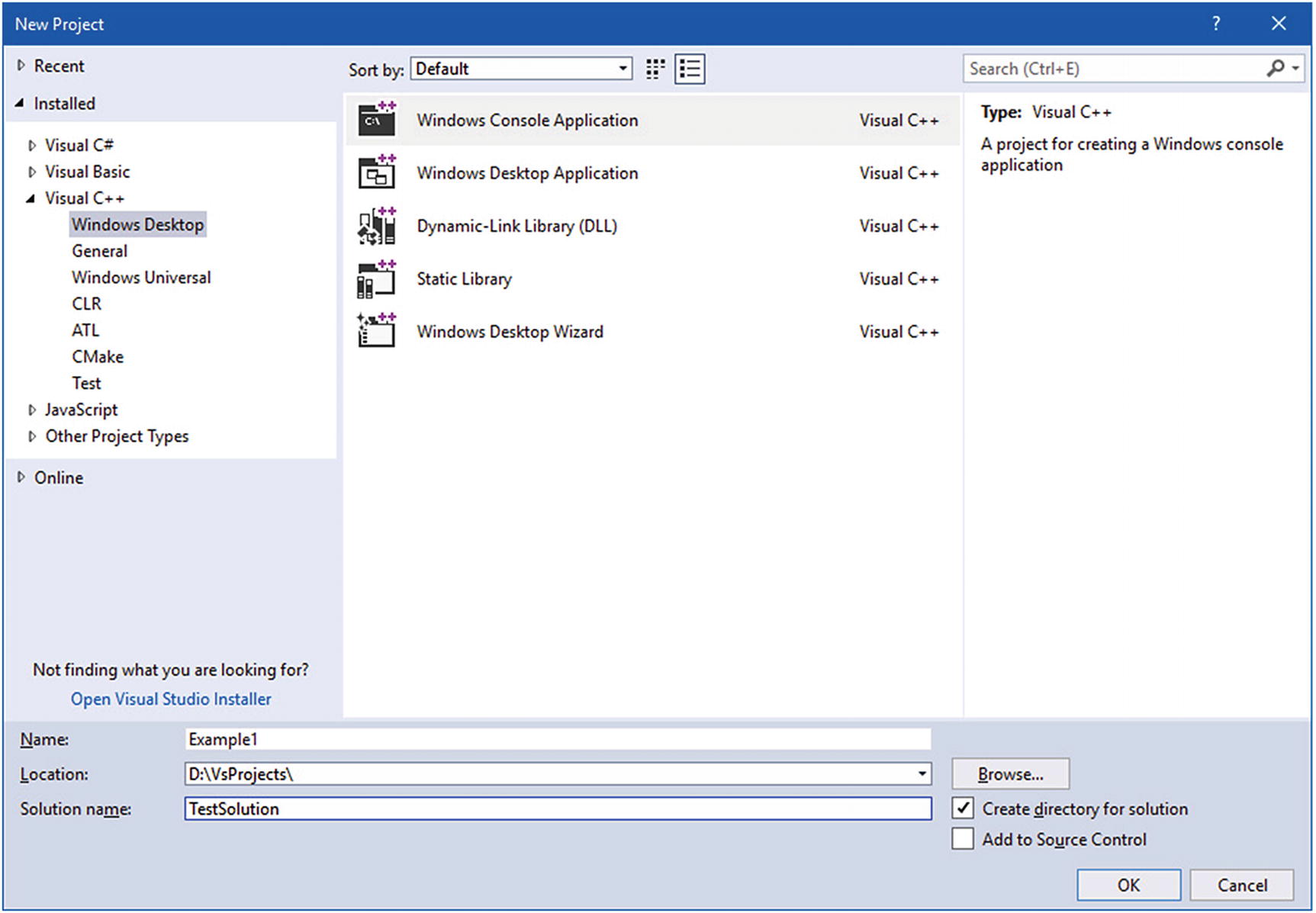Click the Browse... button

tap(1010, 774)
